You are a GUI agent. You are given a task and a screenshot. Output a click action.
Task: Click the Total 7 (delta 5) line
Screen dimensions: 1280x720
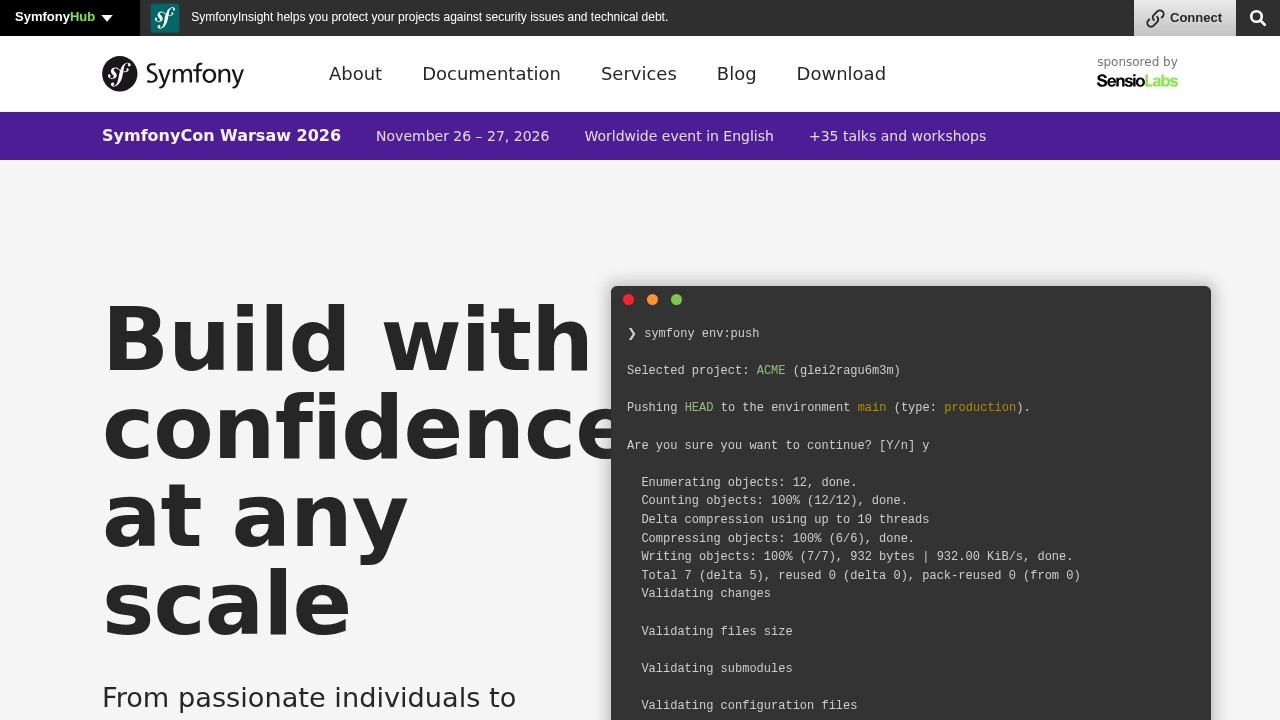click(861, 575)
